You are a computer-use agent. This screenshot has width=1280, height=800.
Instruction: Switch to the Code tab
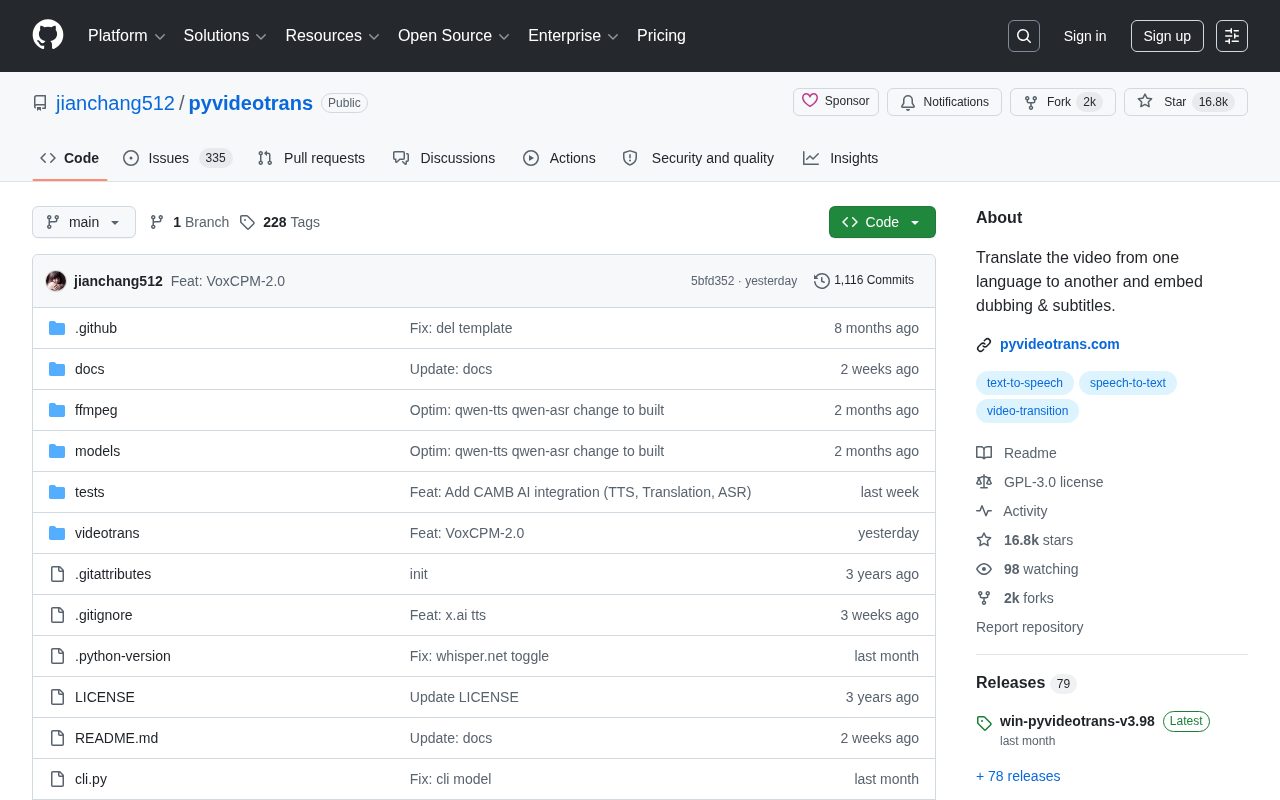tap(70, 158)
